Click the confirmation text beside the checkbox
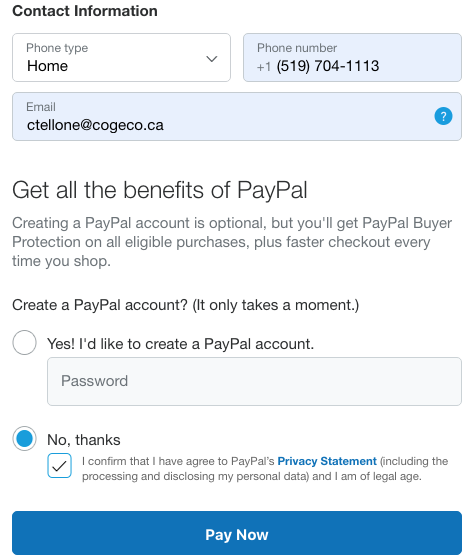 265,469
